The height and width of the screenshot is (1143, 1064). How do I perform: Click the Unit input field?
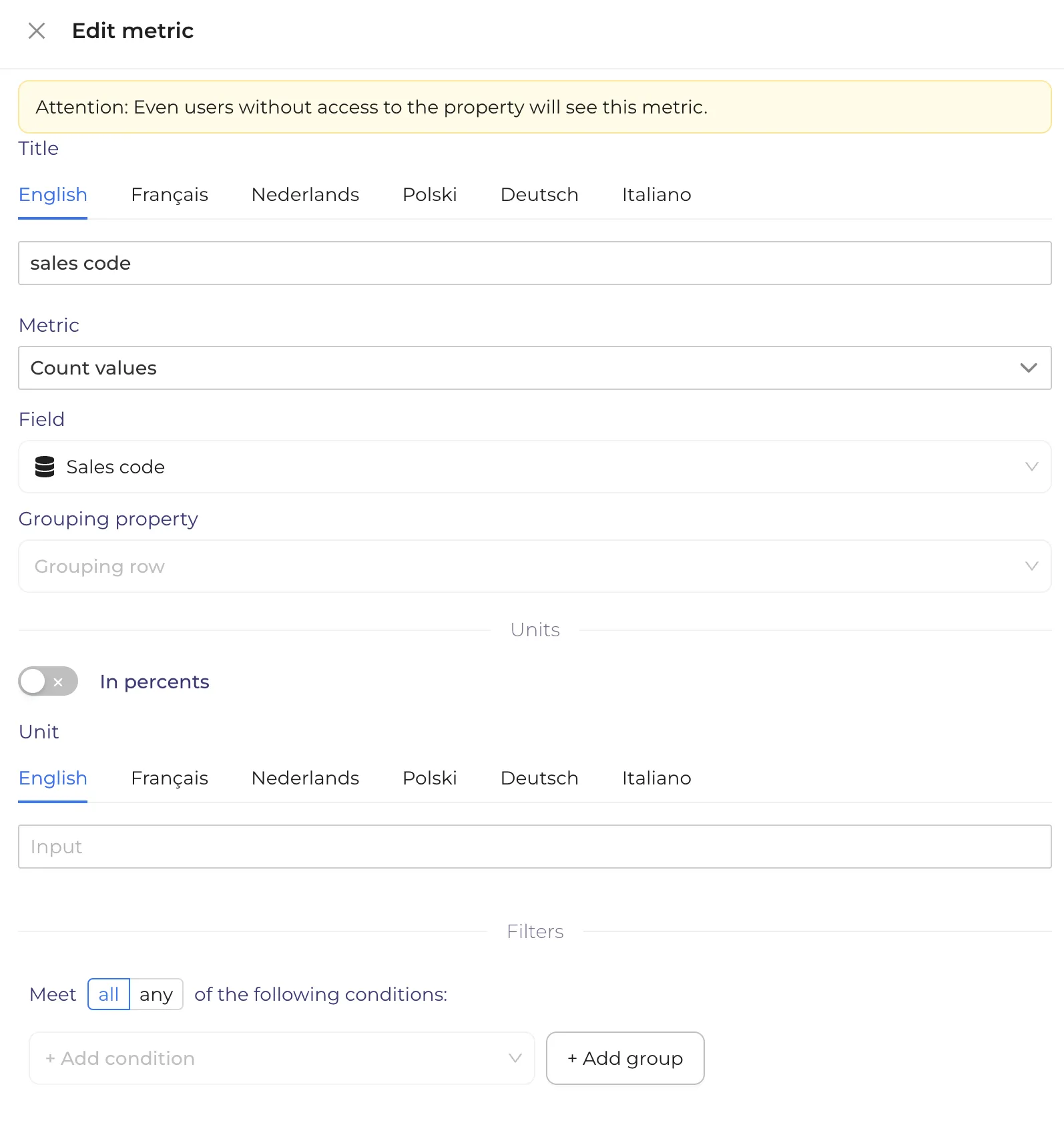point(535,847)
